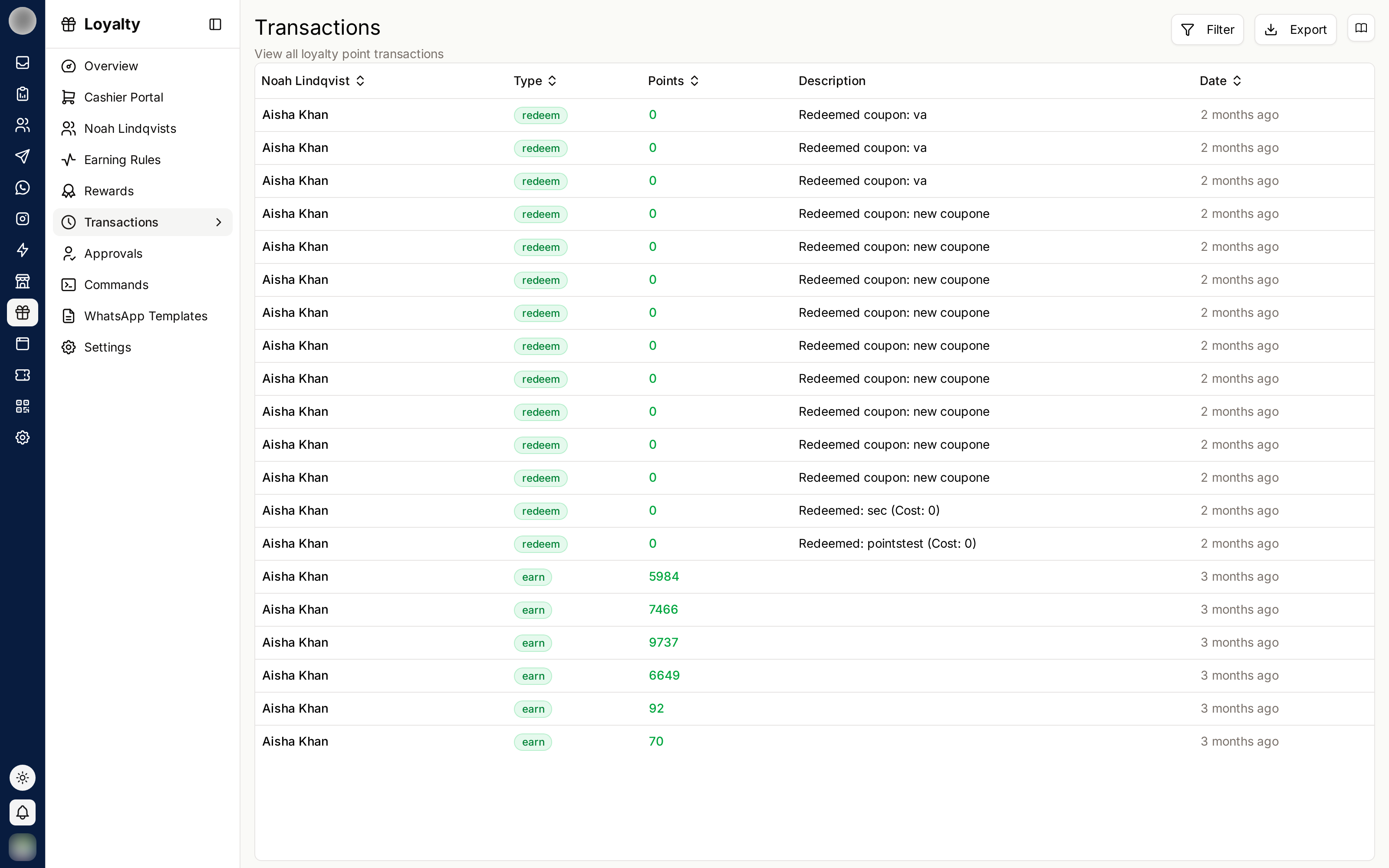Open Instagram icon in left rail

[x=23, y=219]
